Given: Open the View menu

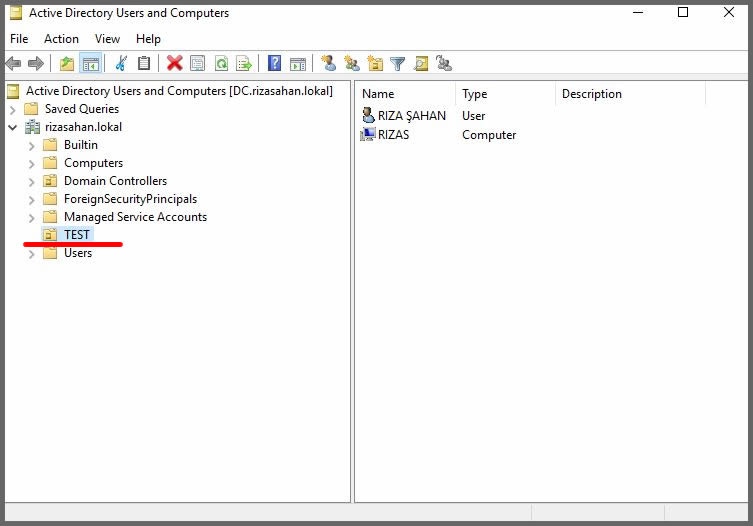Looking at the screenshot, I should point(108,39).
